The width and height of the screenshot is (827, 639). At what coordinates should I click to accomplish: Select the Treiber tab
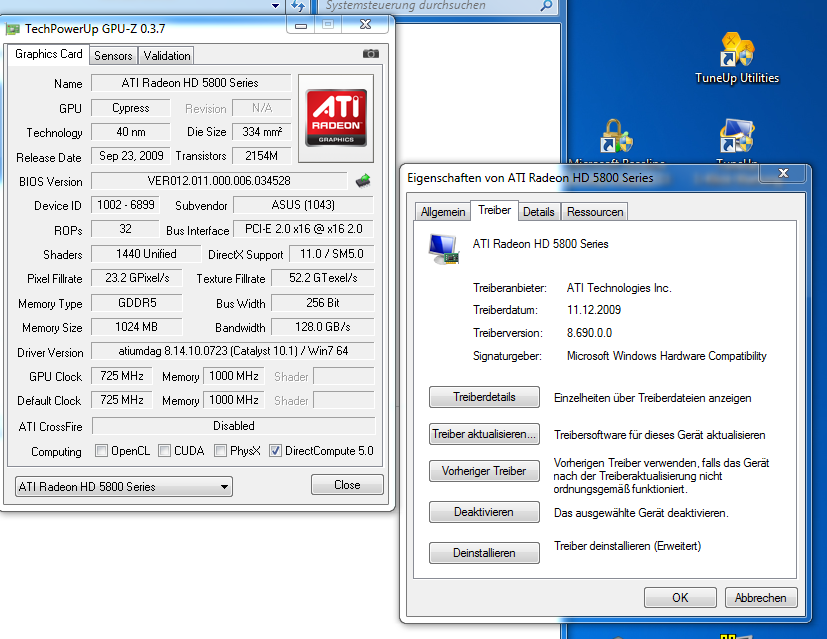494,210
